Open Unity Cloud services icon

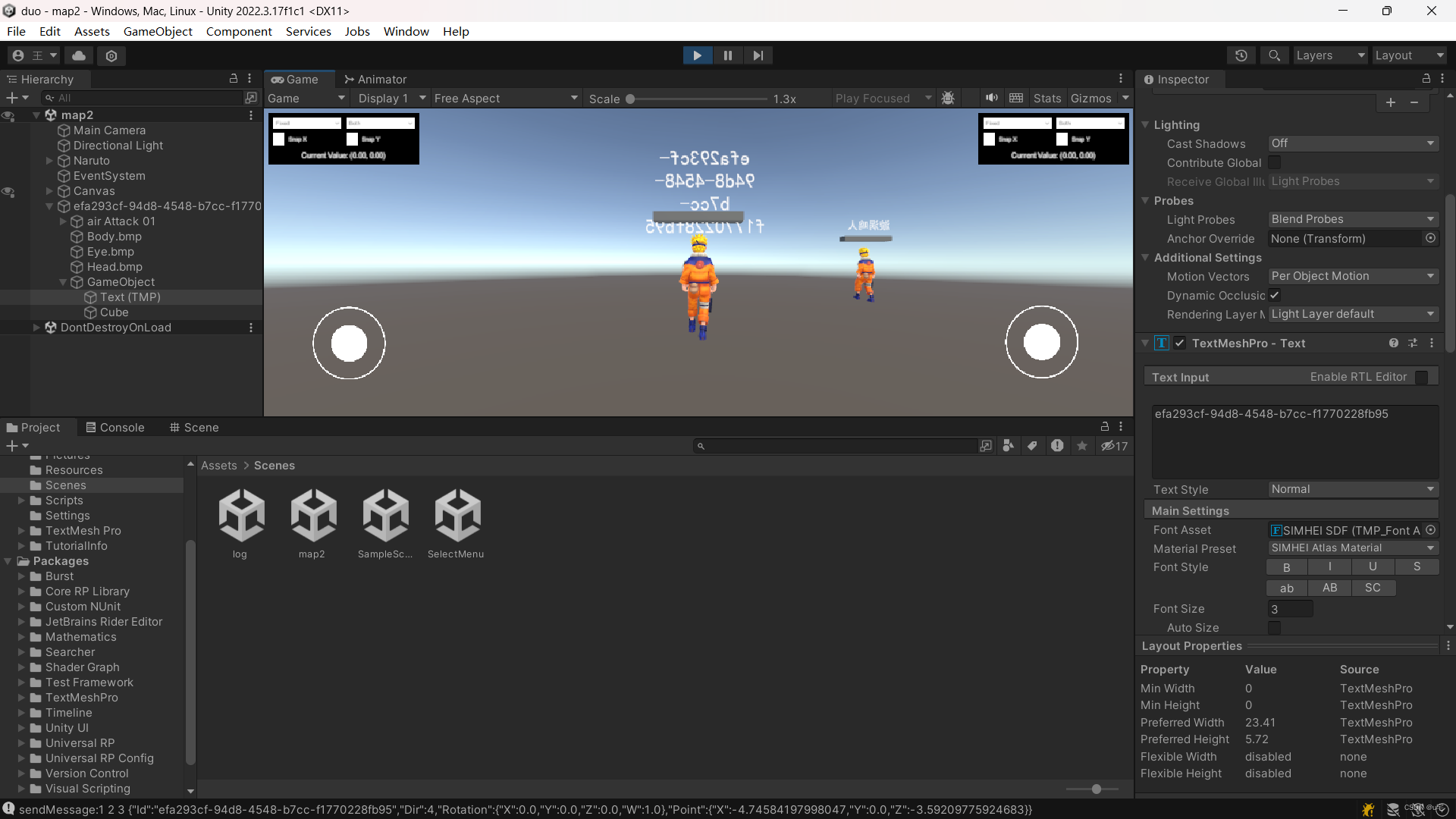tap(79, 55)
